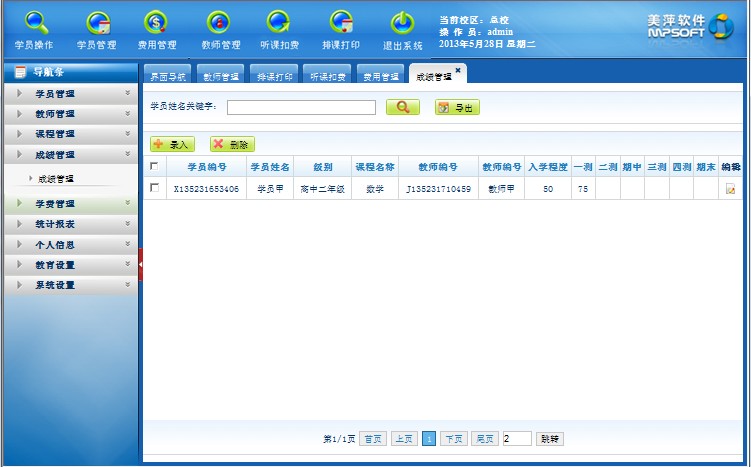Expand the 系统设置 sidebar section
This screenshot has height=467, width=751.
point(69,285)
